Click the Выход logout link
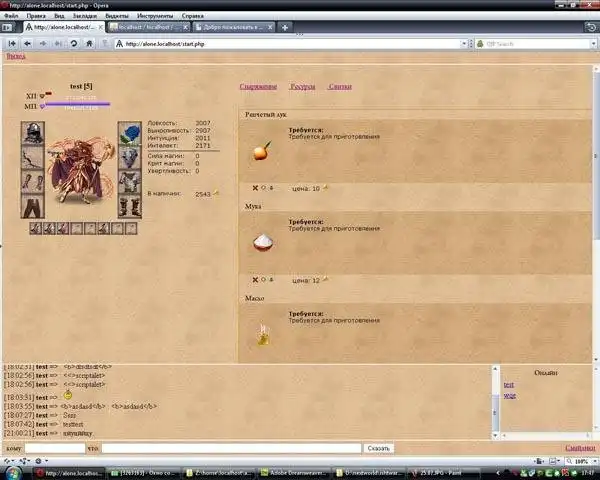The image size is (600, 480). (16, 56)
